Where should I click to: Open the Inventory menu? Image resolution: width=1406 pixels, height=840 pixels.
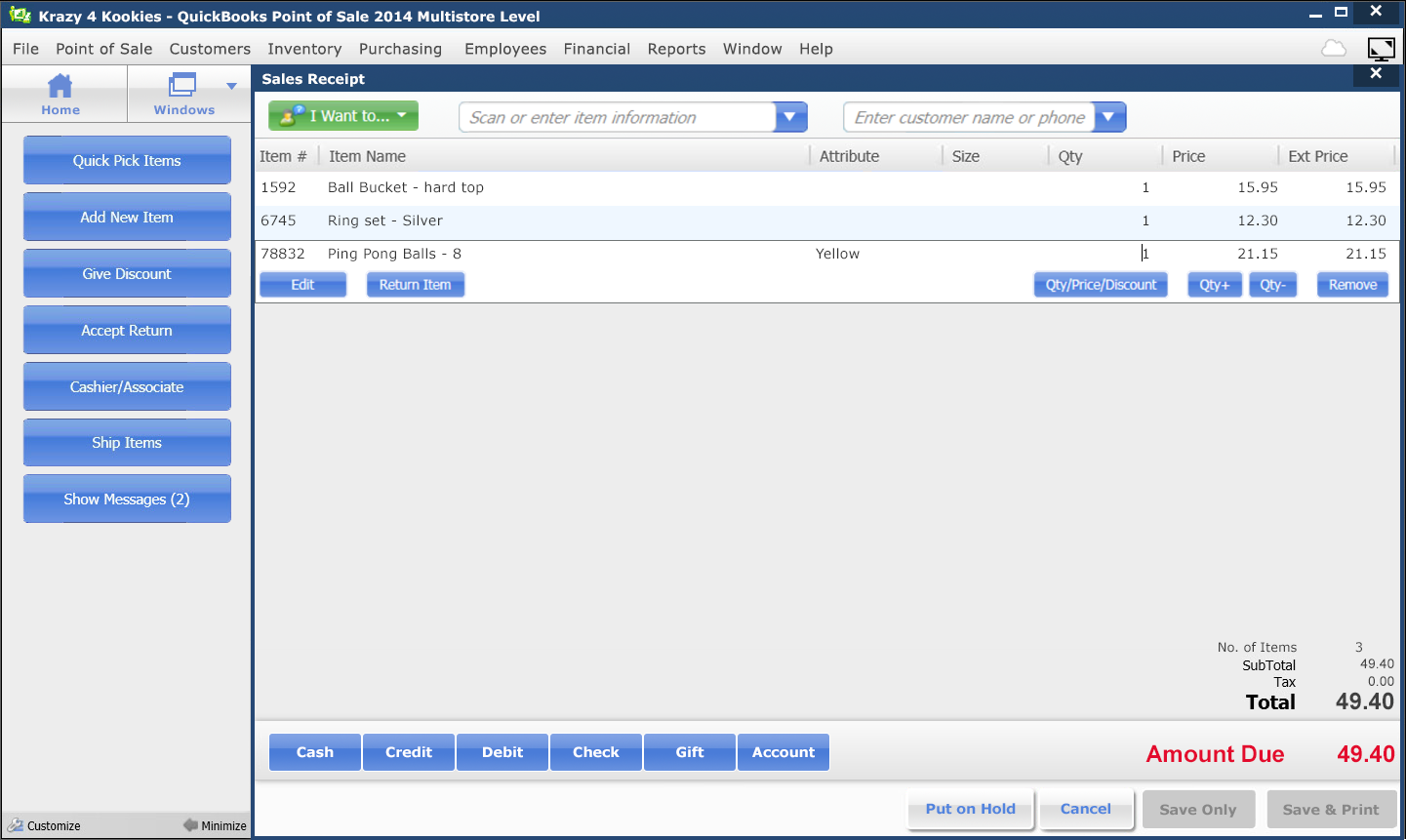click(304, 49)
